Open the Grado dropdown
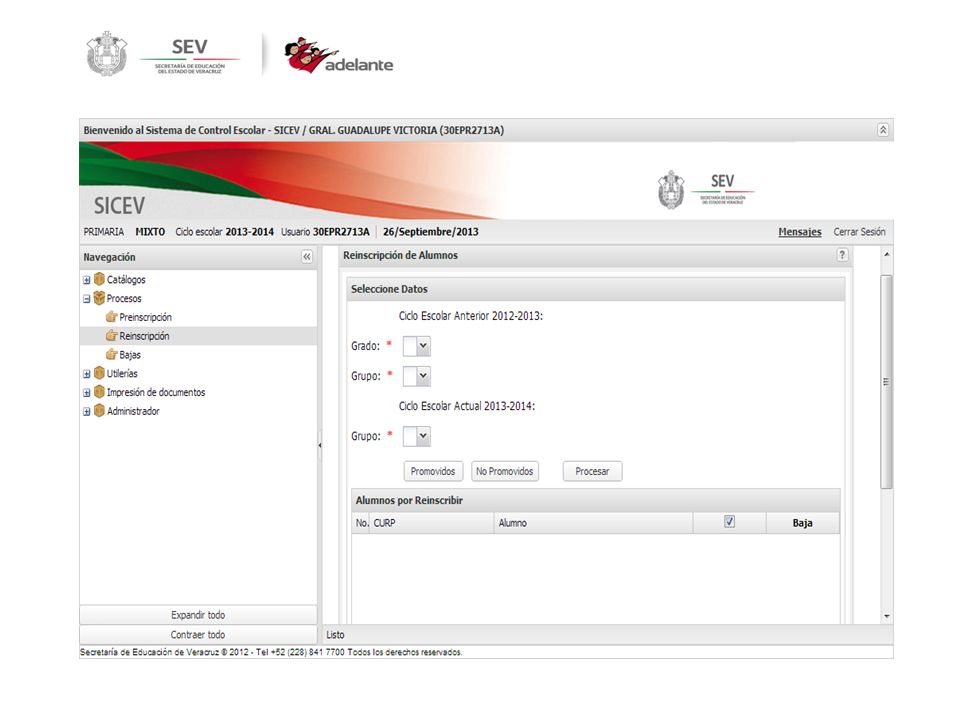The image size is (960, 720). tap(423, 346)
